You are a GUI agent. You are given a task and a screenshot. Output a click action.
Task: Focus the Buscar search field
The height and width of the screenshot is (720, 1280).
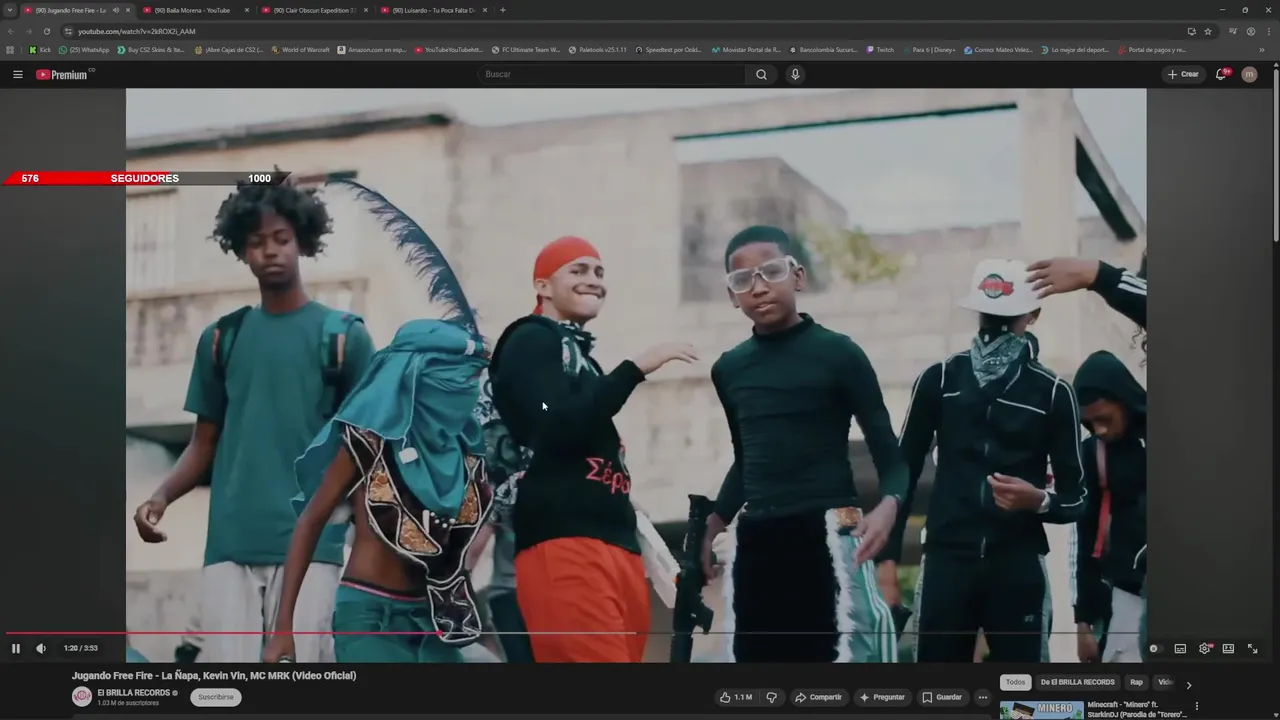tap(612, 74)
